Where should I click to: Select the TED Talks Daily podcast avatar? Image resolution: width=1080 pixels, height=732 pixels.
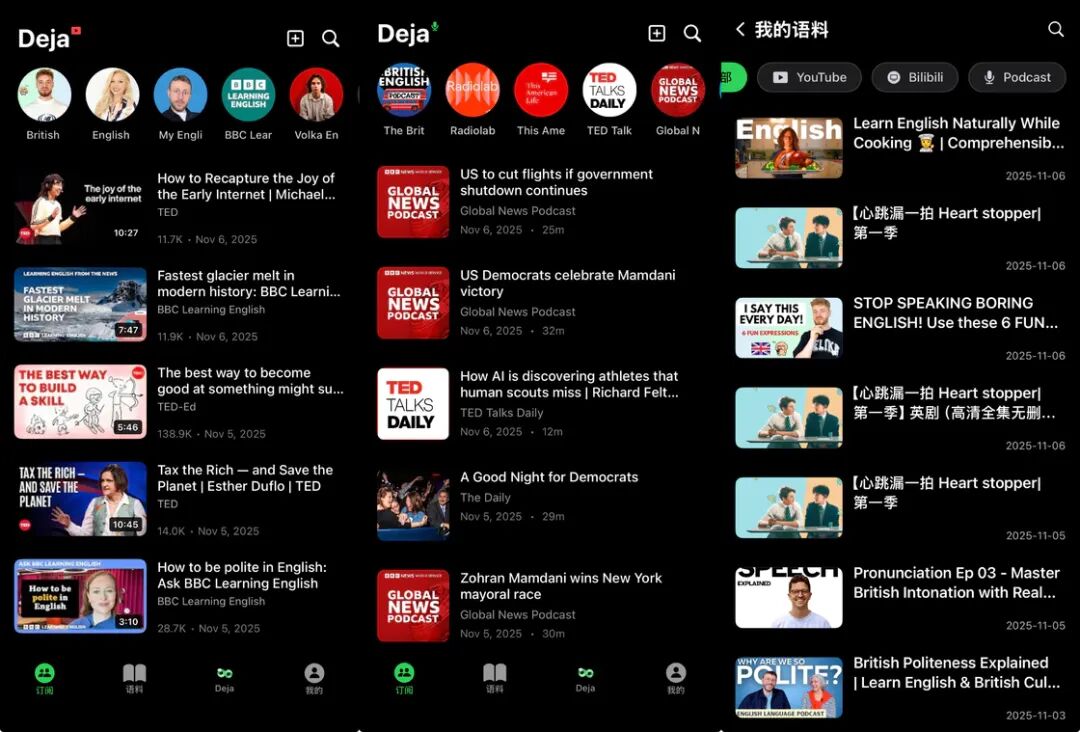coord(609,90)
